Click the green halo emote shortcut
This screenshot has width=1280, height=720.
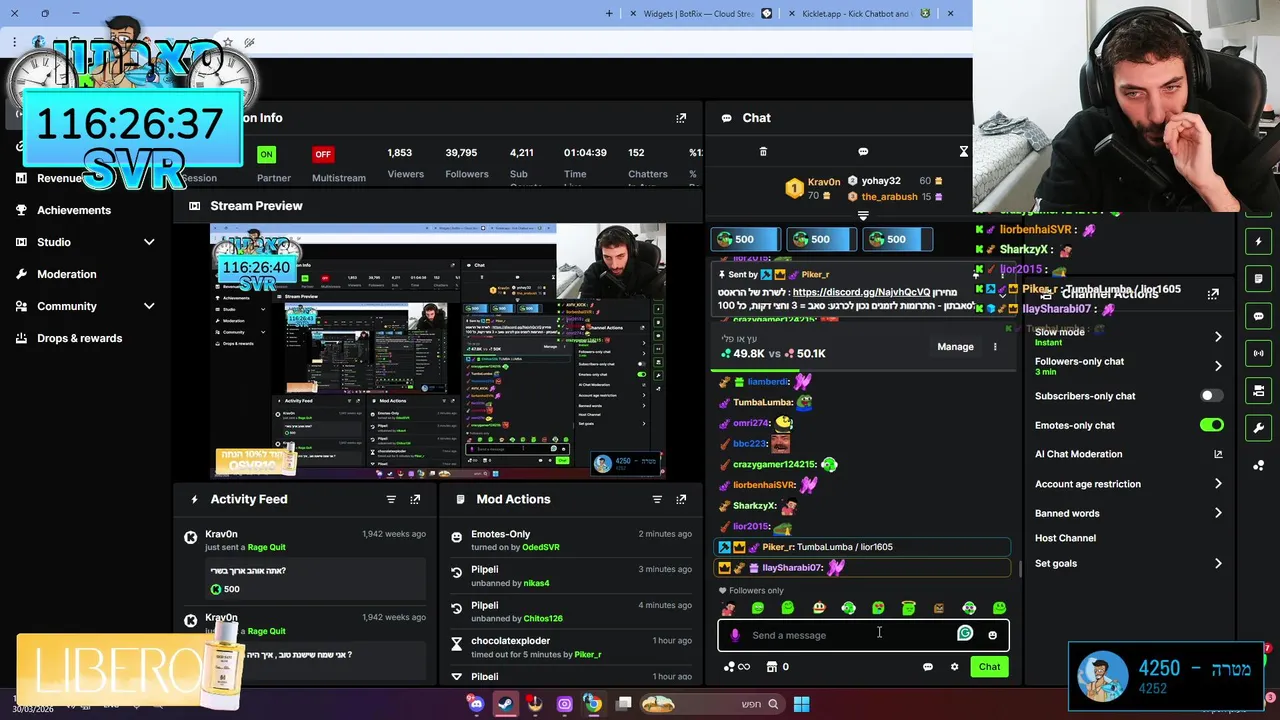(x=909, y=608)
